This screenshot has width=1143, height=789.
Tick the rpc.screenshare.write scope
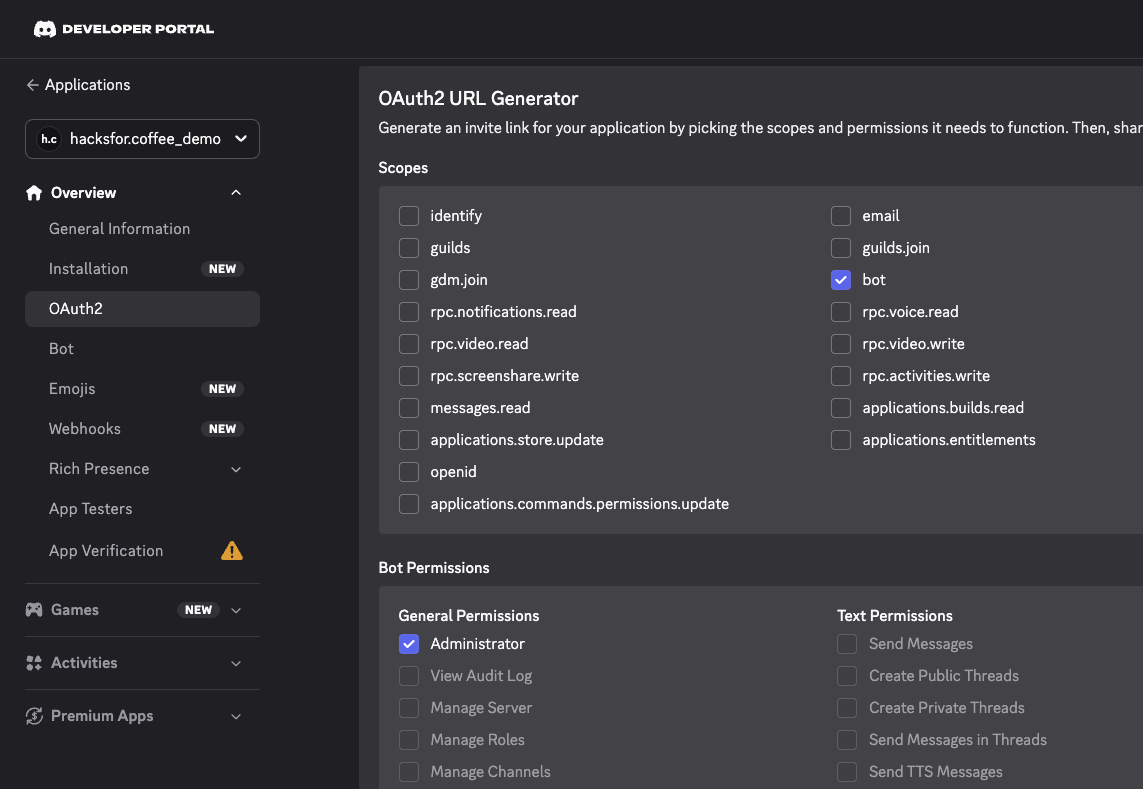point(409,376)
